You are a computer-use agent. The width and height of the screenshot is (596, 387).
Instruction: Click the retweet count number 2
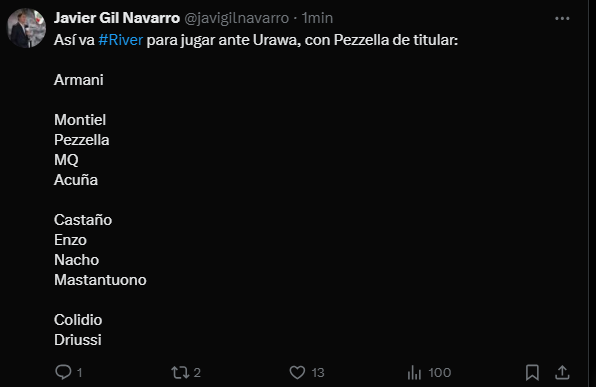click(x=197, y=373)
